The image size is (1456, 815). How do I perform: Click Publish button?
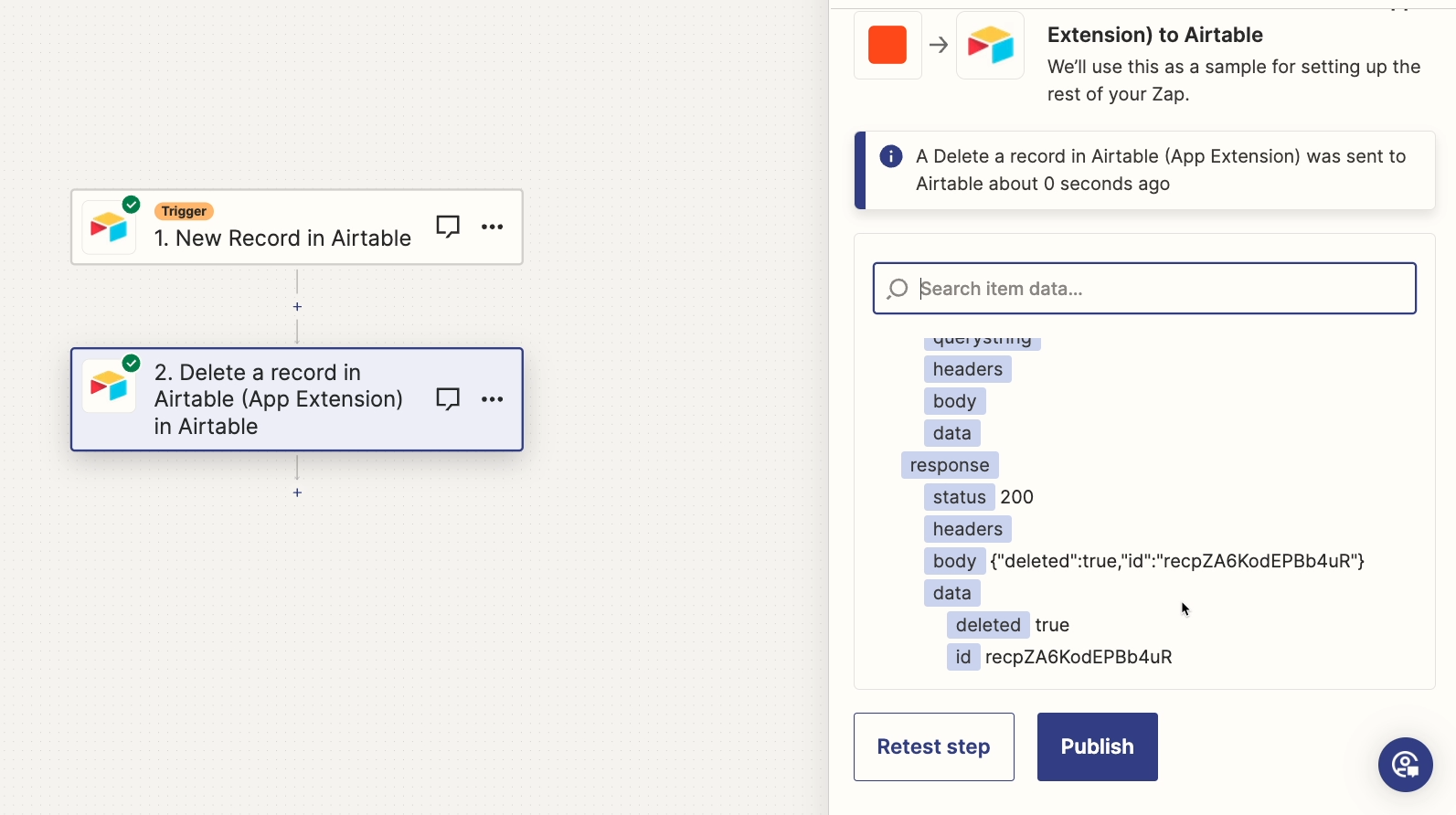pos(1098,747)
